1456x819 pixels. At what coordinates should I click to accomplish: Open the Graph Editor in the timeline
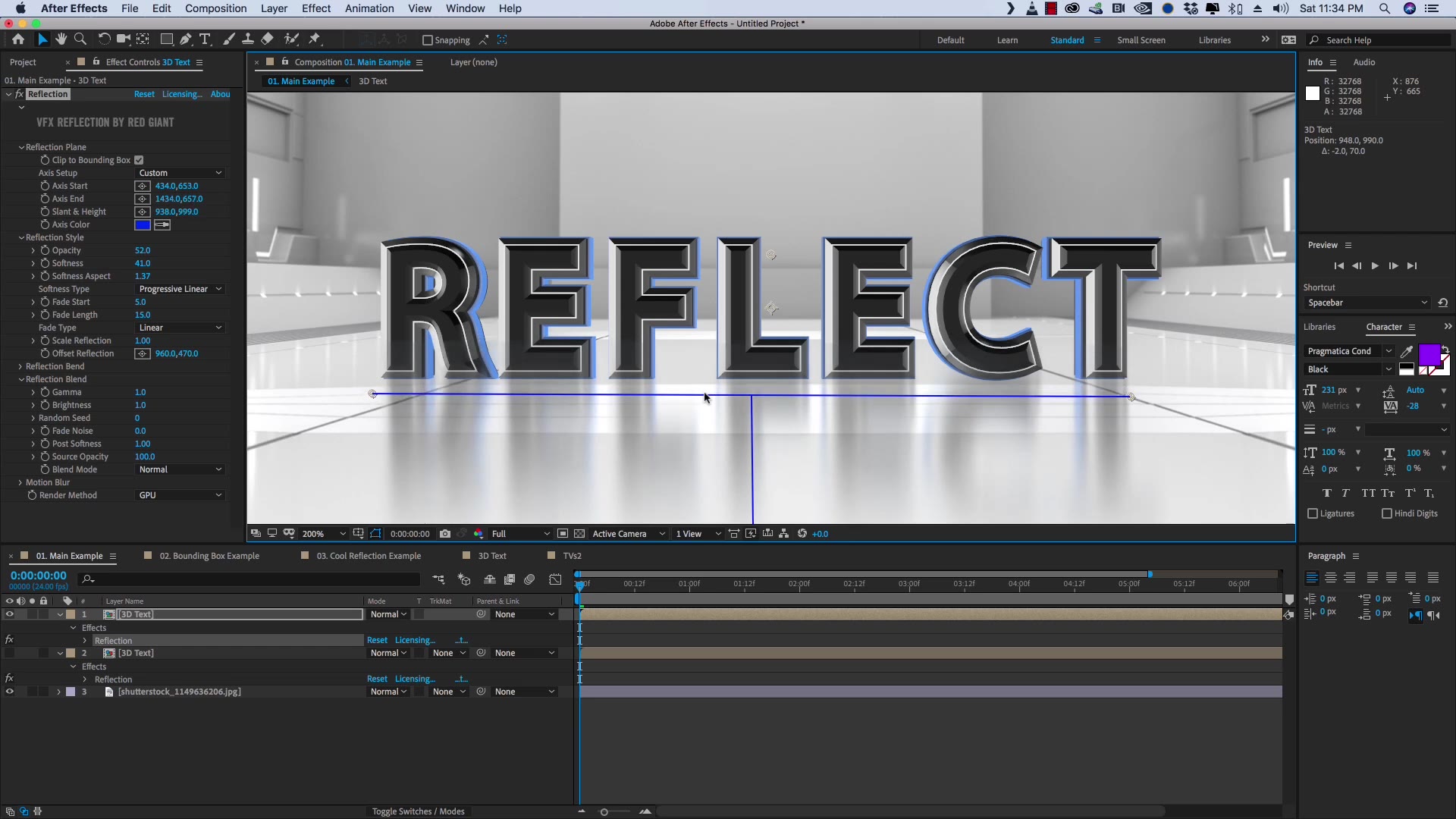556,579
